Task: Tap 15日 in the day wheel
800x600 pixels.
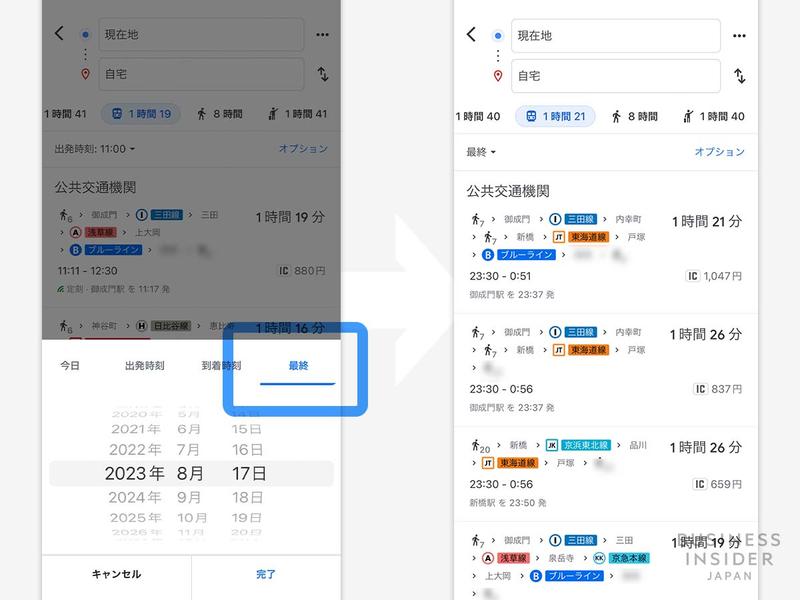Action: 246,429
